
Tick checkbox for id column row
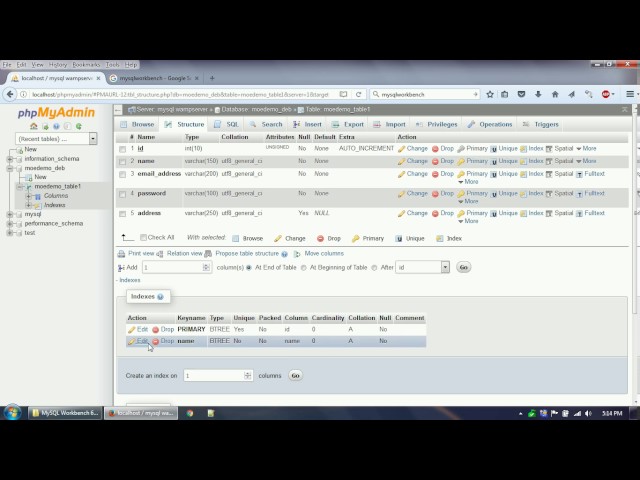122,149
